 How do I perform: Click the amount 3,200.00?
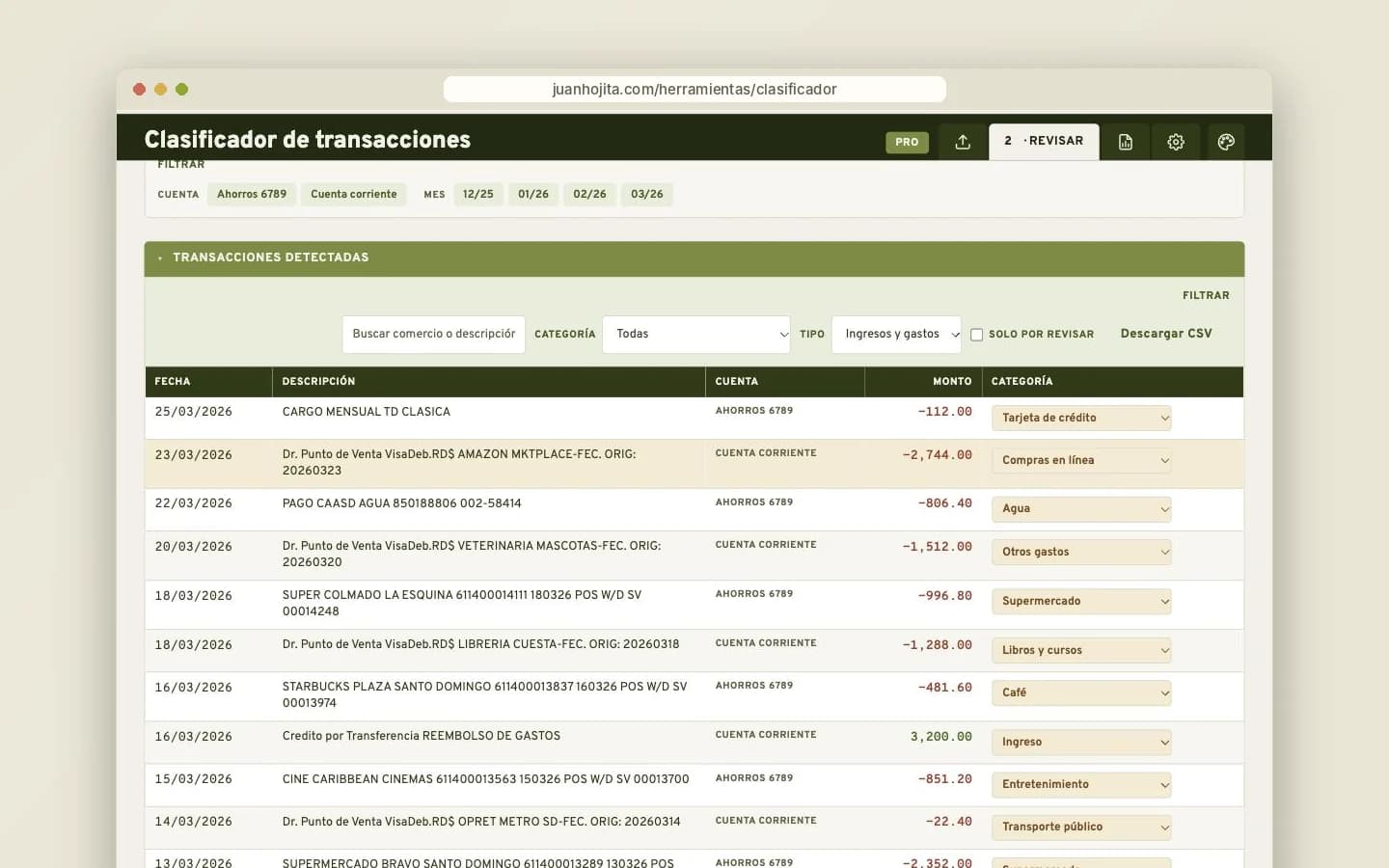(x=941, y=737)
